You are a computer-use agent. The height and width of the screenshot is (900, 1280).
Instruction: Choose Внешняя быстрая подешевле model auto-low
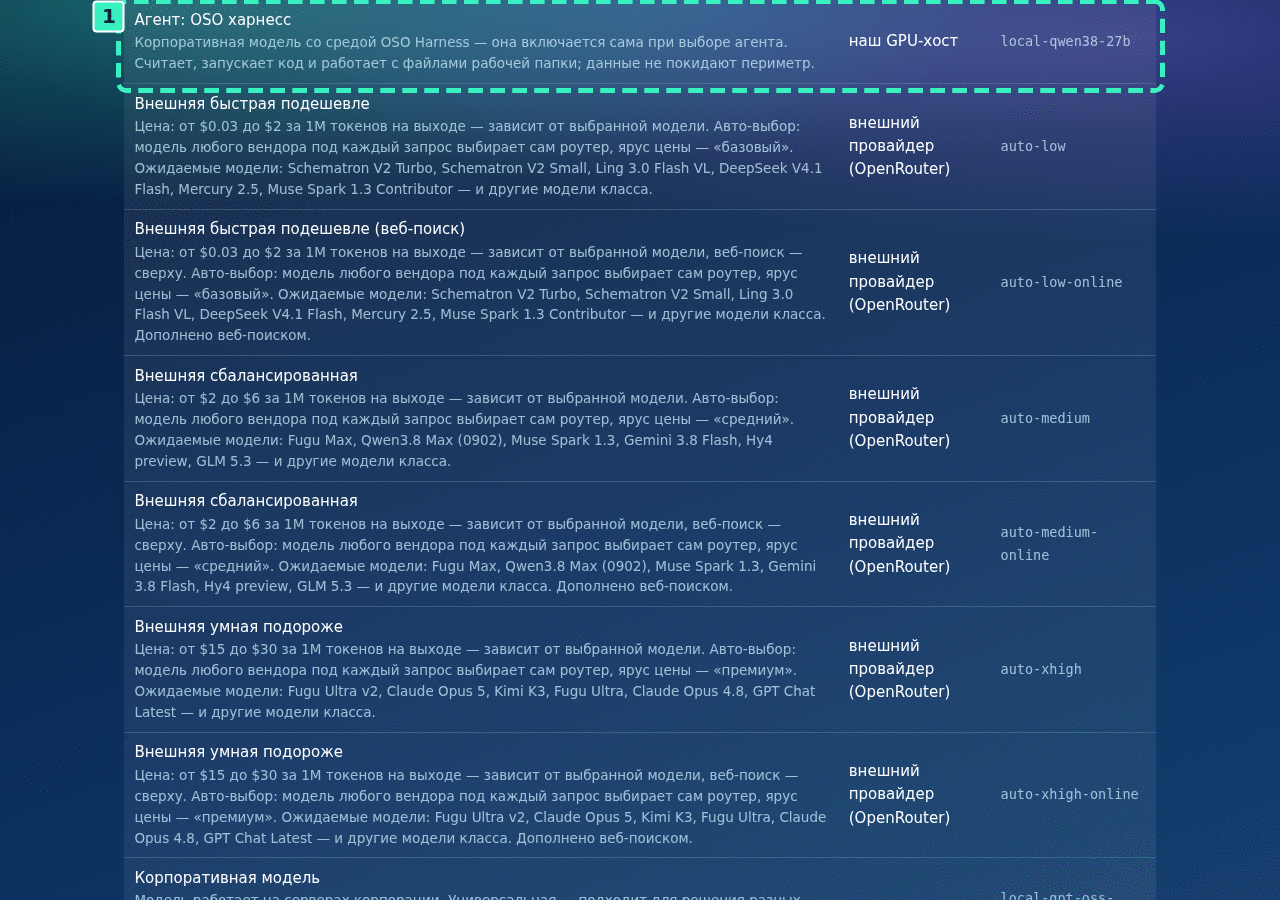(640, 146)
